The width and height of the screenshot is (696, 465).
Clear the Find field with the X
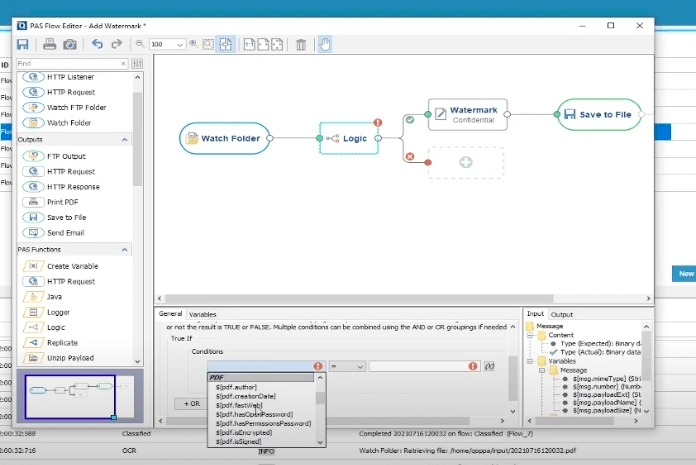coord(123,64)
